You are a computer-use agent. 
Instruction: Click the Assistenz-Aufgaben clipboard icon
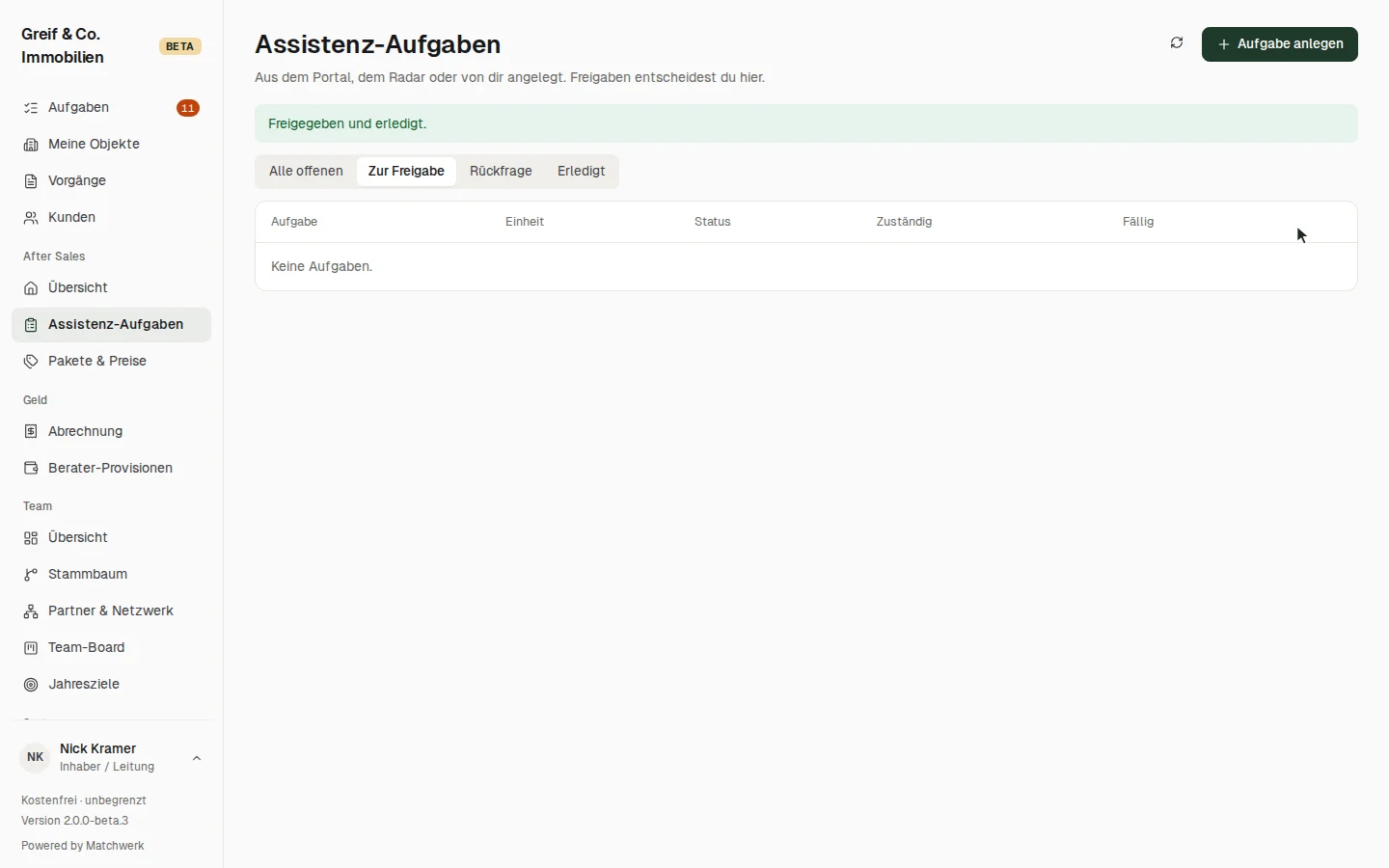31,325
